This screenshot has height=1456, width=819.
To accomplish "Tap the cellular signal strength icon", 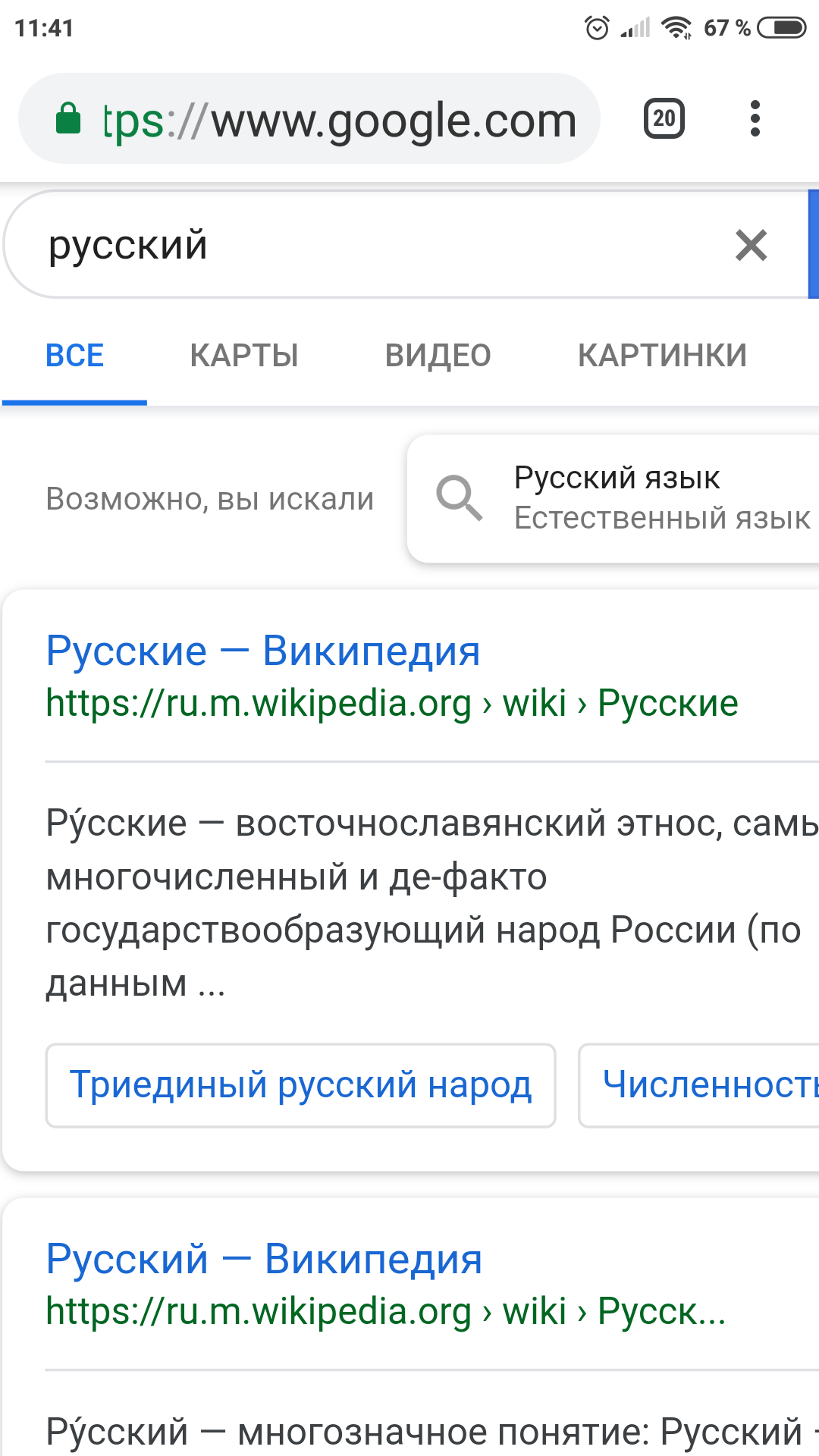I will [635, 28].
